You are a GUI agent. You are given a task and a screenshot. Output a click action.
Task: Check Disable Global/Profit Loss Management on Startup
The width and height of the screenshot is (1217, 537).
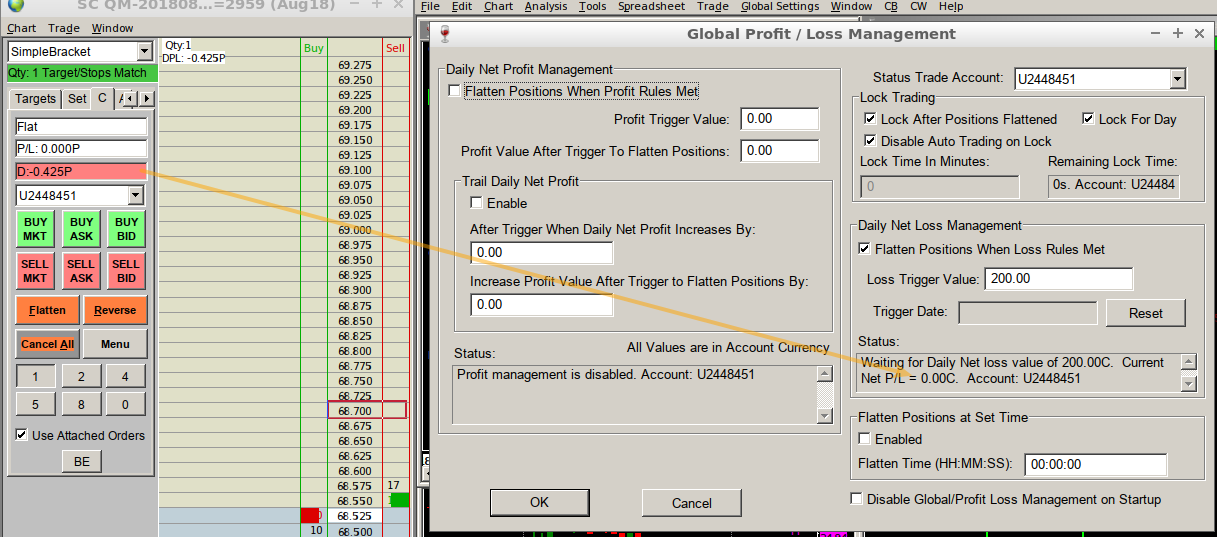[856, 499]
